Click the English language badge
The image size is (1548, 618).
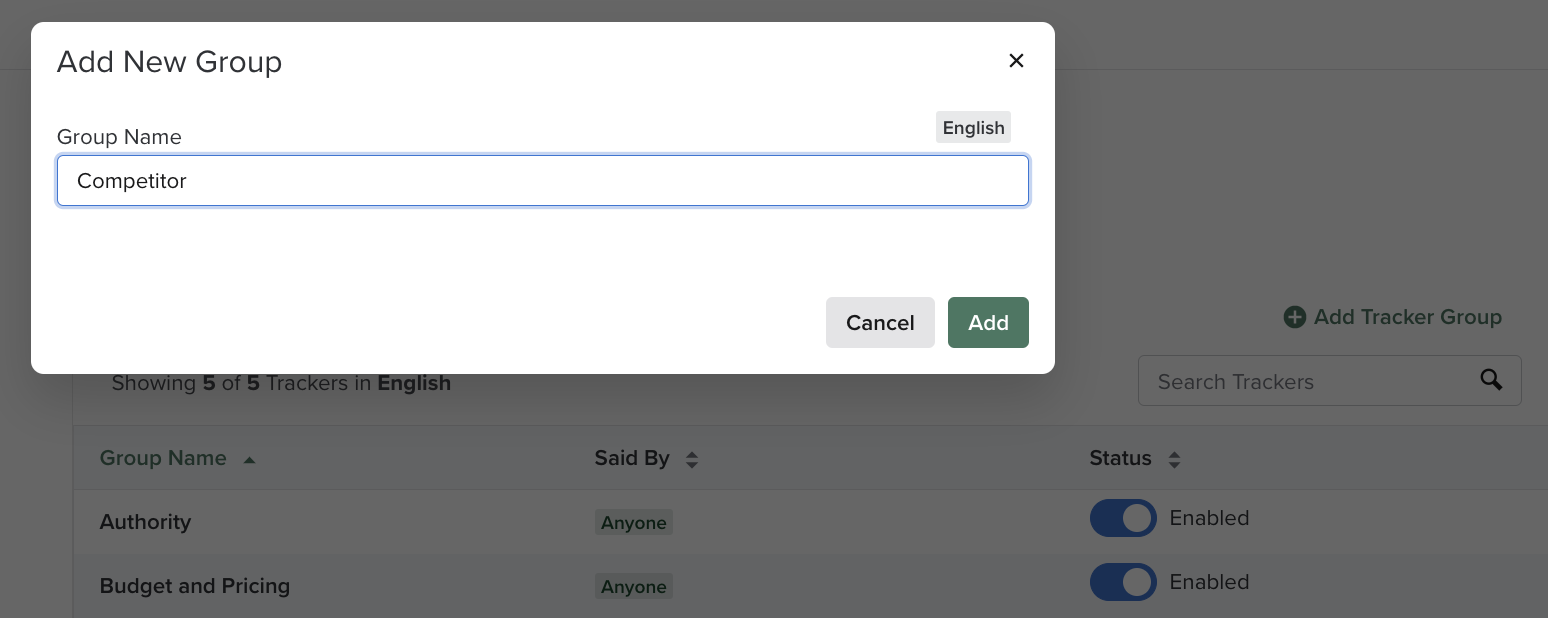tap(972, 127)
